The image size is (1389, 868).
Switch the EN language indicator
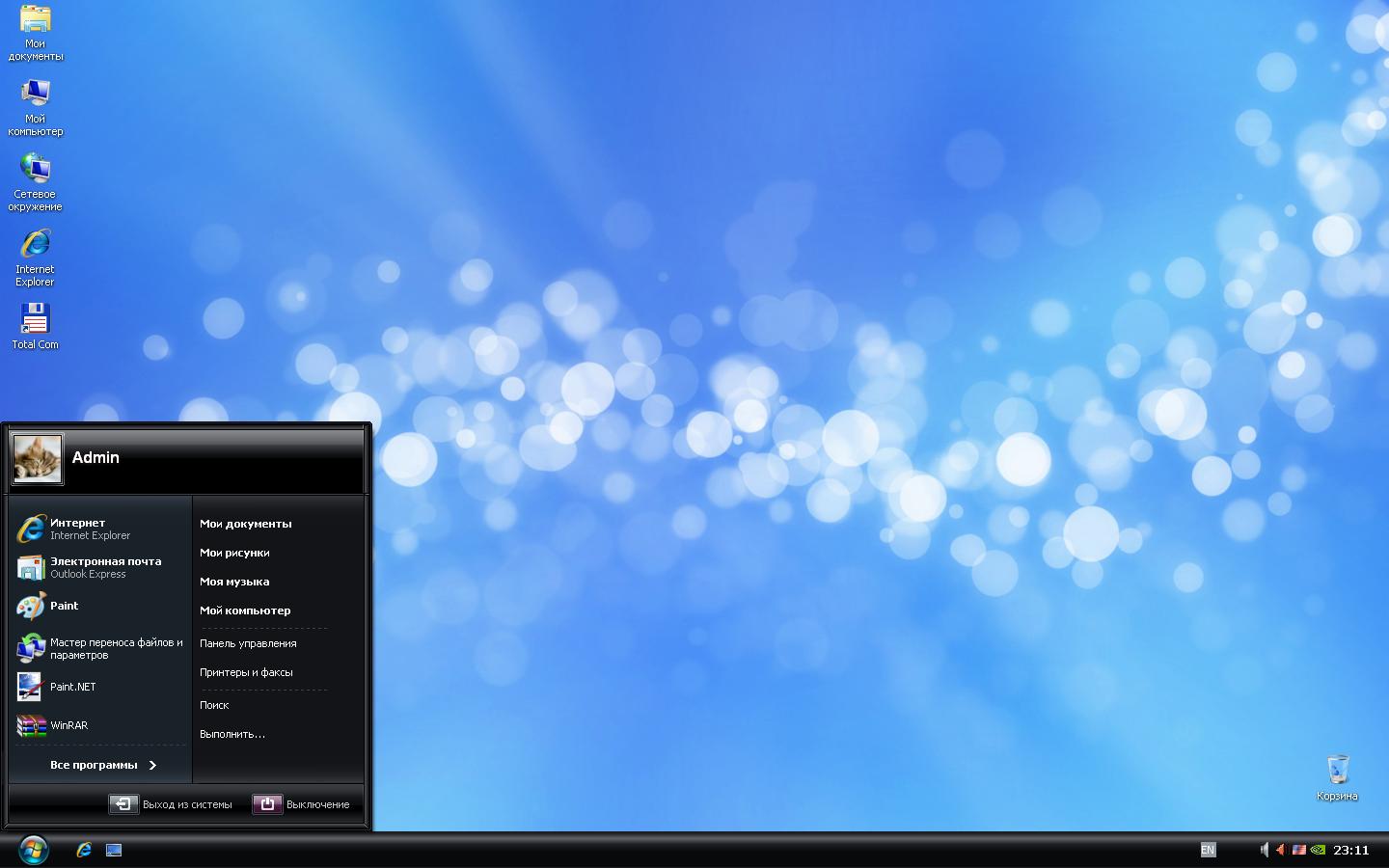pos(1208,850)
